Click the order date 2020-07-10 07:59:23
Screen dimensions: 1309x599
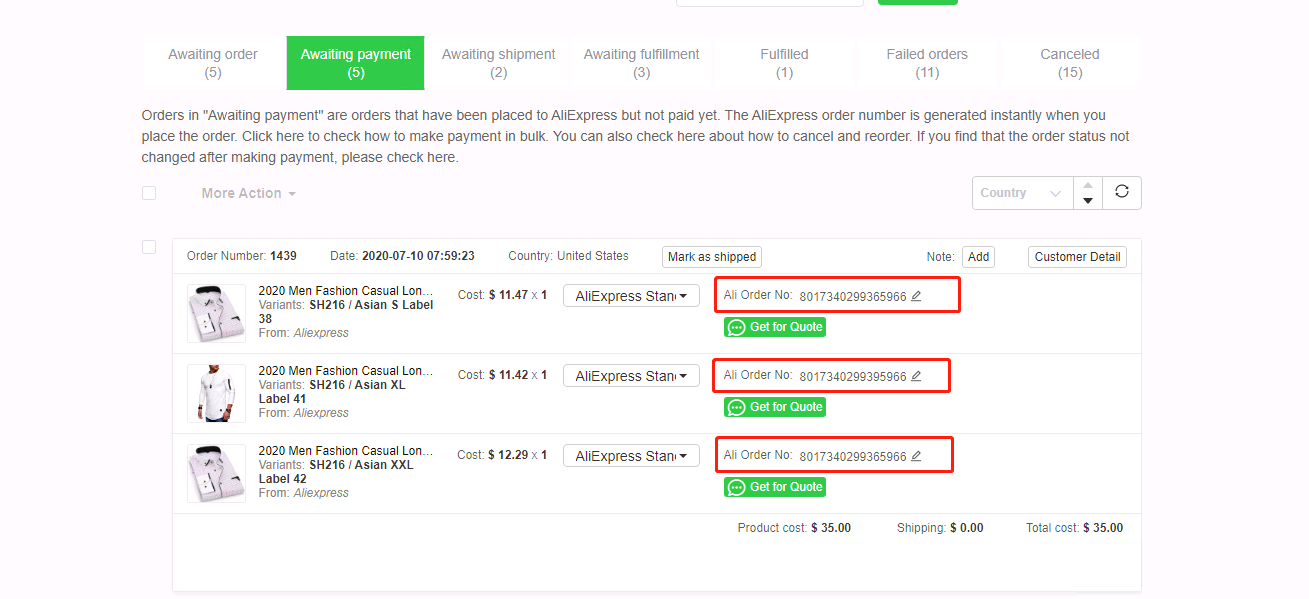click(418, 256)
